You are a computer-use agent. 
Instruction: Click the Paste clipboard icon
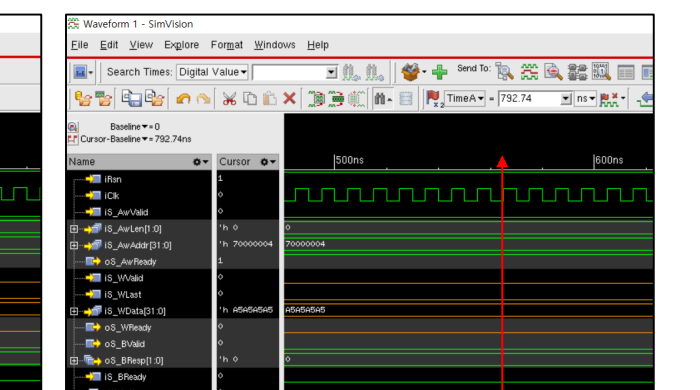pos(270,99)
